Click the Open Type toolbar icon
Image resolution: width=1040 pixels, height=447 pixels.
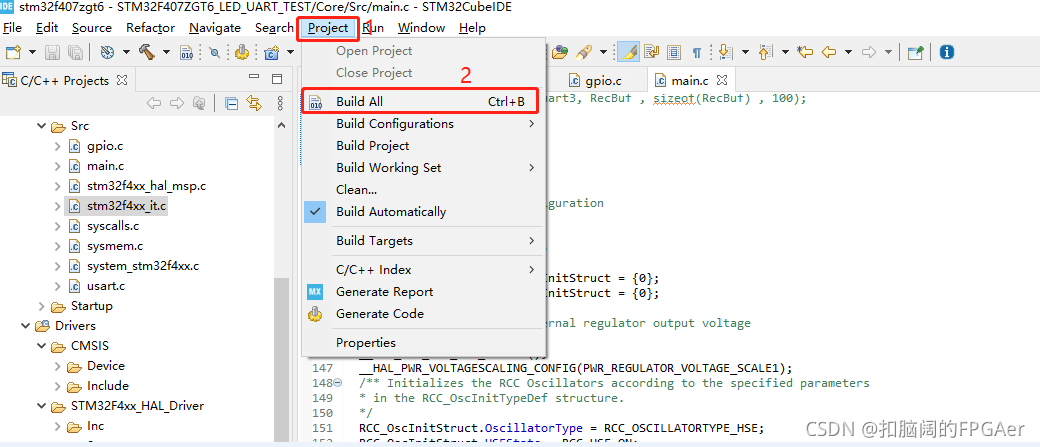point(560,52)
